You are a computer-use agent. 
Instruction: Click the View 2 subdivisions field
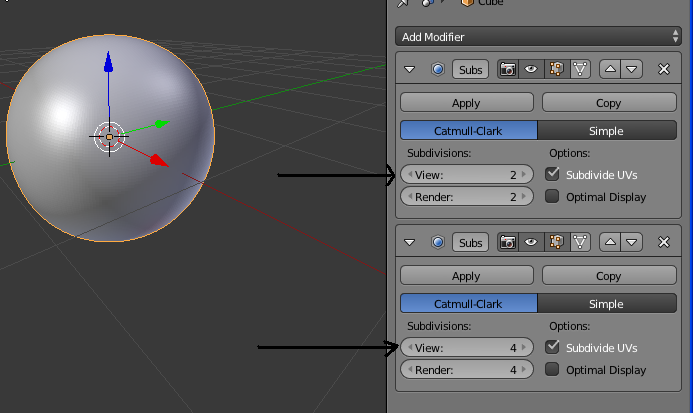coord(467,175)
